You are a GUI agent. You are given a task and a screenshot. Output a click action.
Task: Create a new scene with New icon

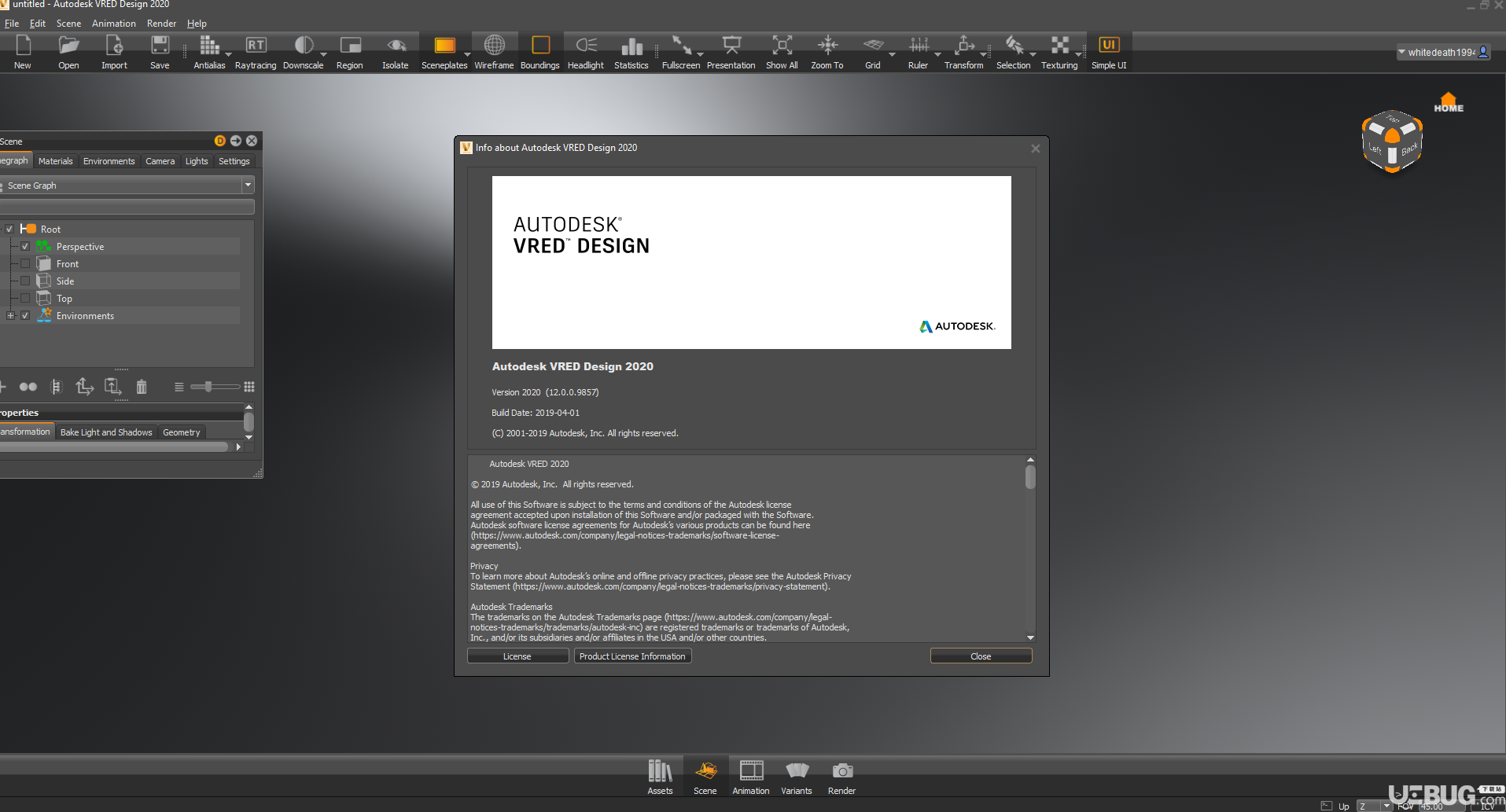point(23,52)
